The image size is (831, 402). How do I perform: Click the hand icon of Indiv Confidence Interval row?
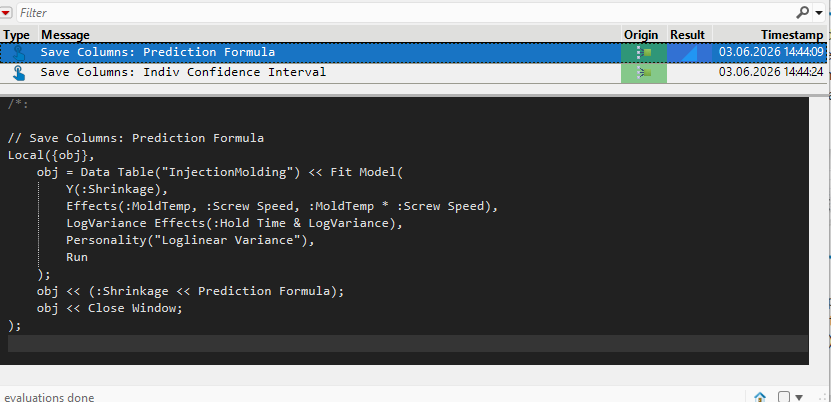pos(19,73)
